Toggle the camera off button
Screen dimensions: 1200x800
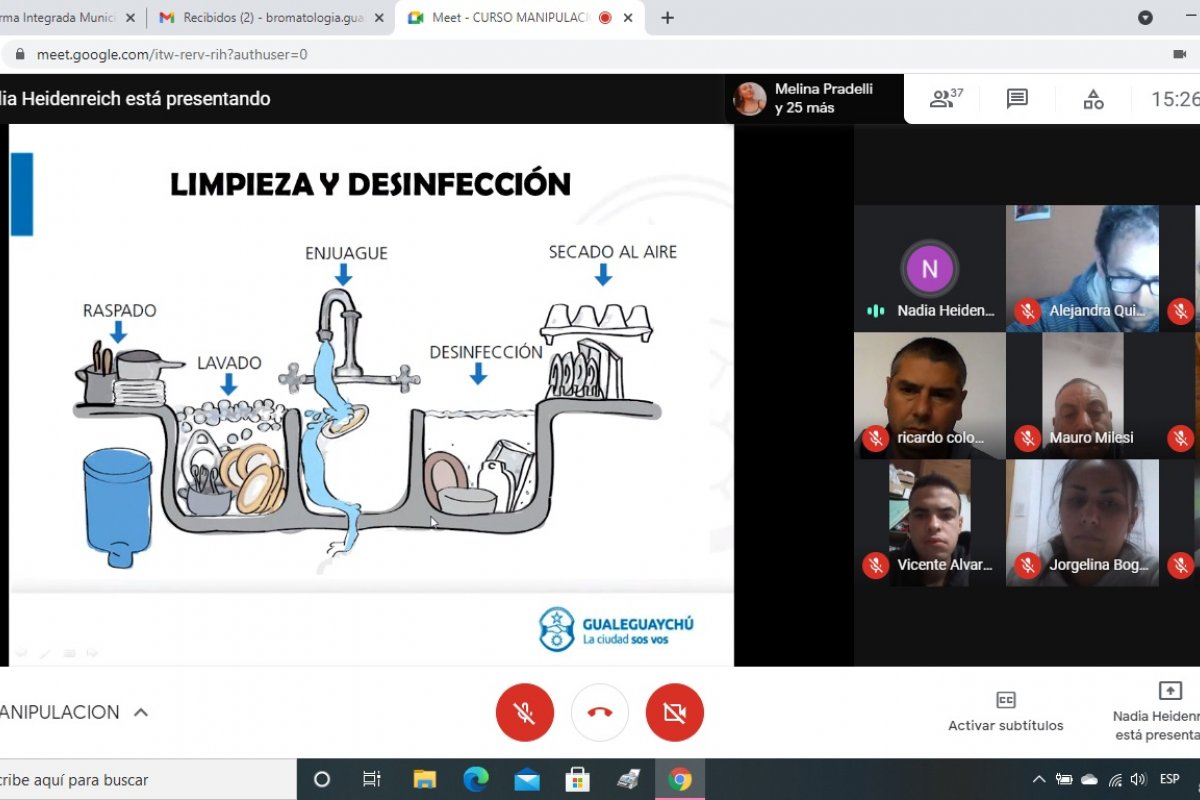(x=675, y=713)
